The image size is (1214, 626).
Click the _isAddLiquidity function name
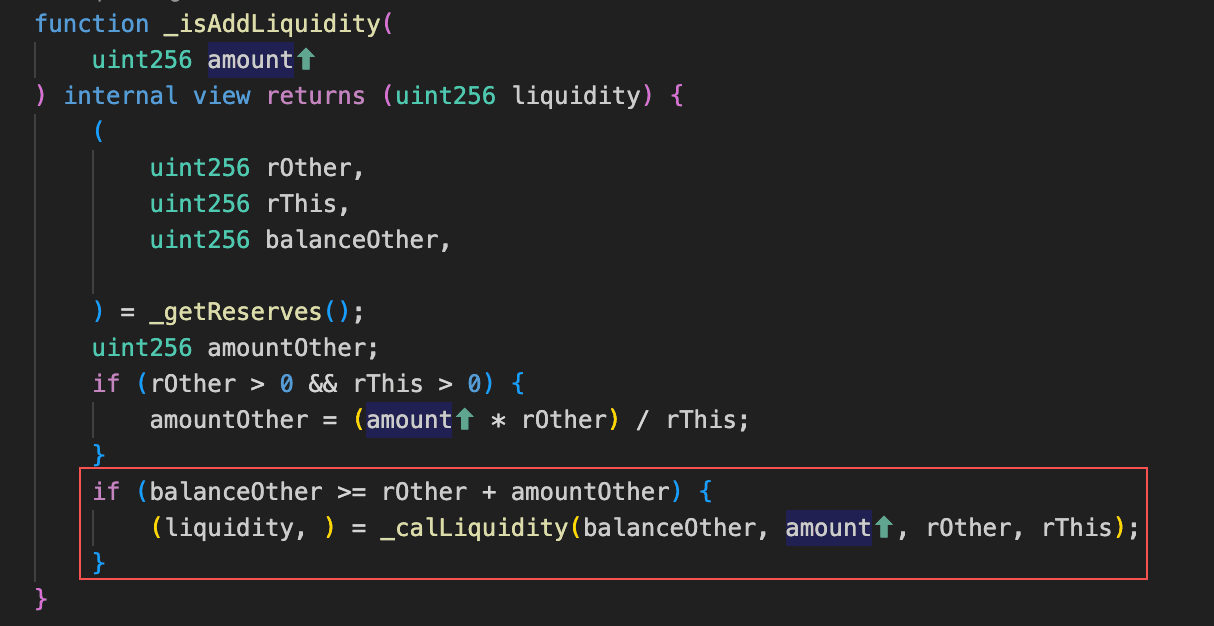pos(272,24)
